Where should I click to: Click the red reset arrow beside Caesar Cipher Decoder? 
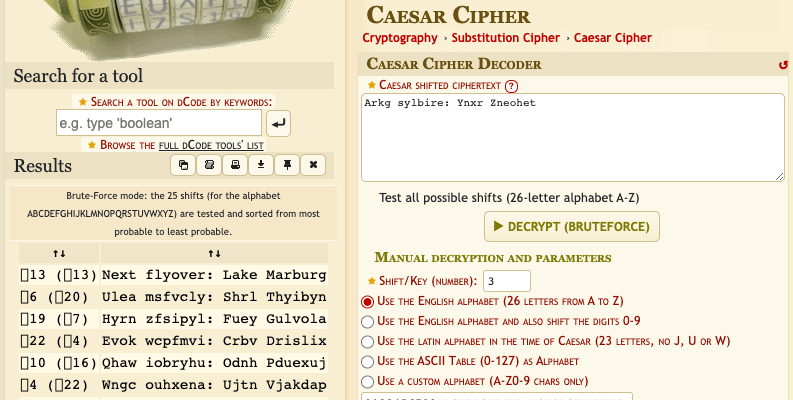(783, 65)
